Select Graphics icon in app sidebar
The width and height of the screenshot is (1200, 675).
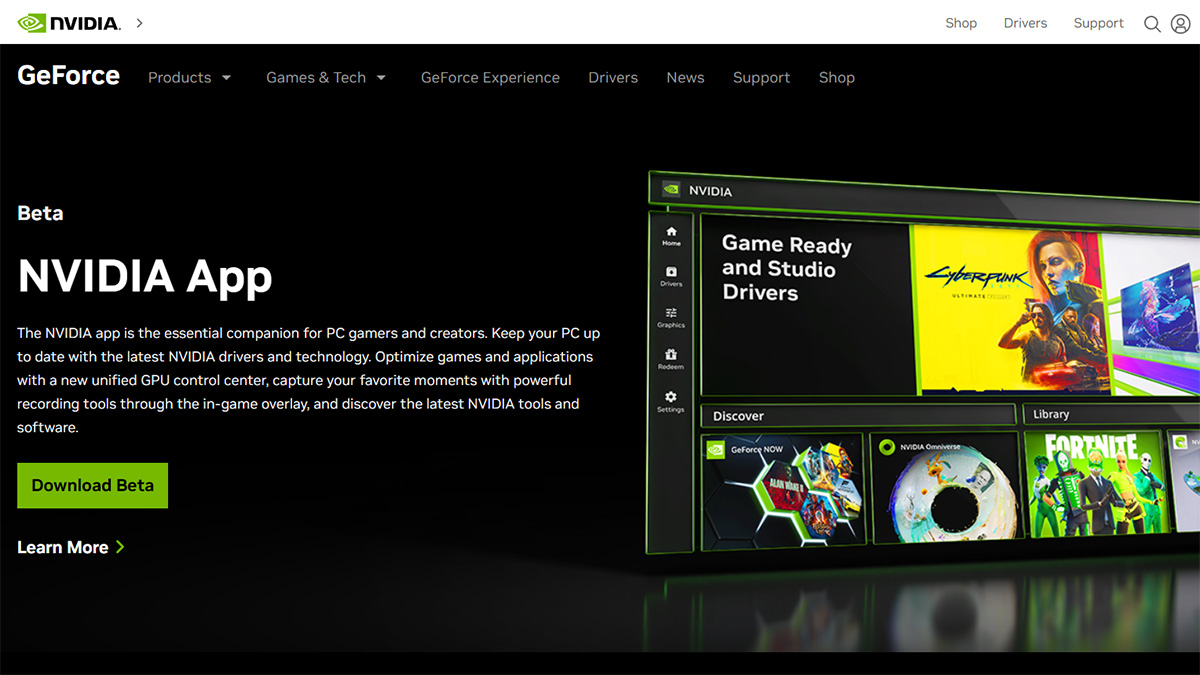[671, 317]
